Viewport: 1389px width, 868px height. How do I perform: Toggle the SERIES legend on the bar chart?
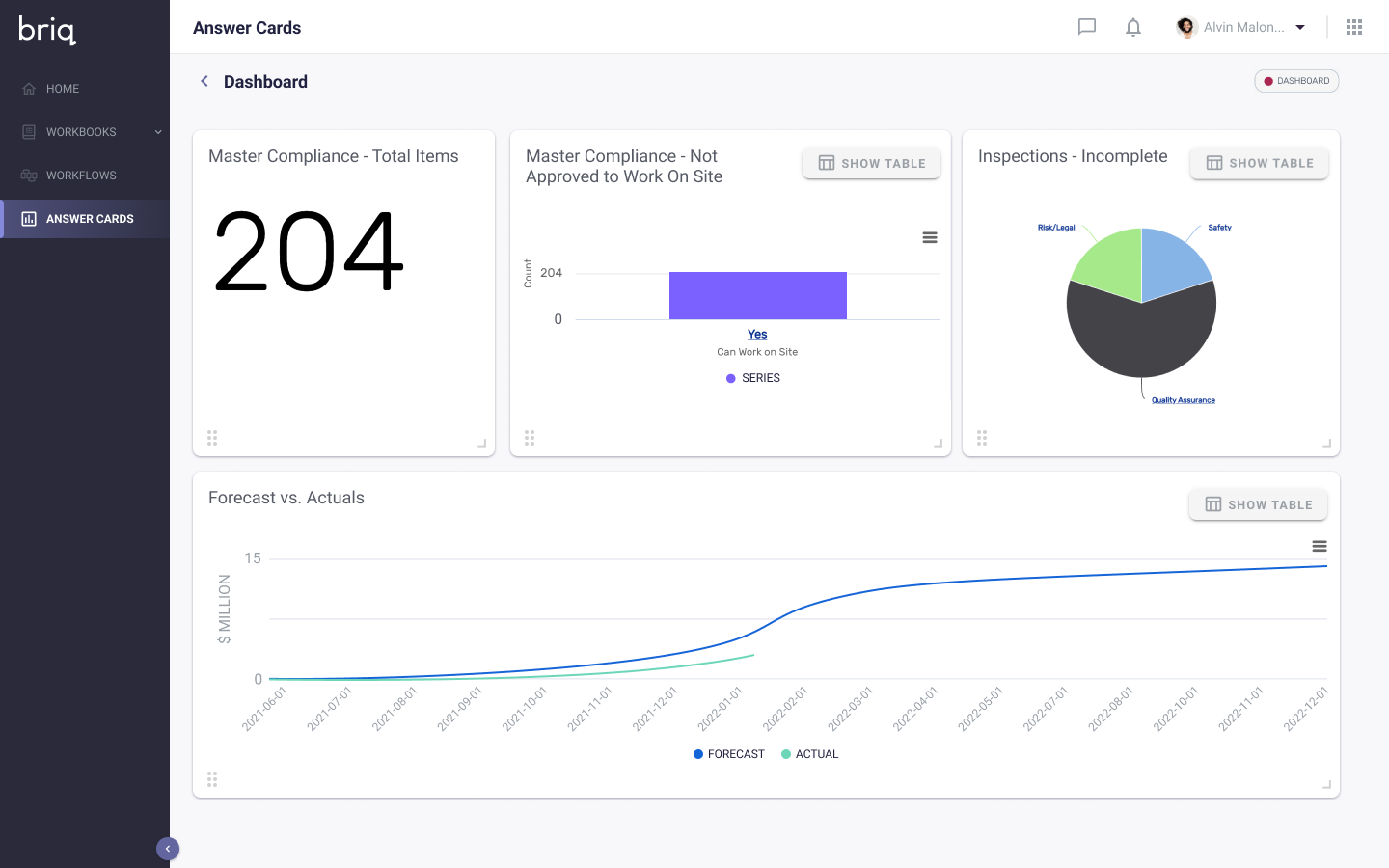click(753, 378)
